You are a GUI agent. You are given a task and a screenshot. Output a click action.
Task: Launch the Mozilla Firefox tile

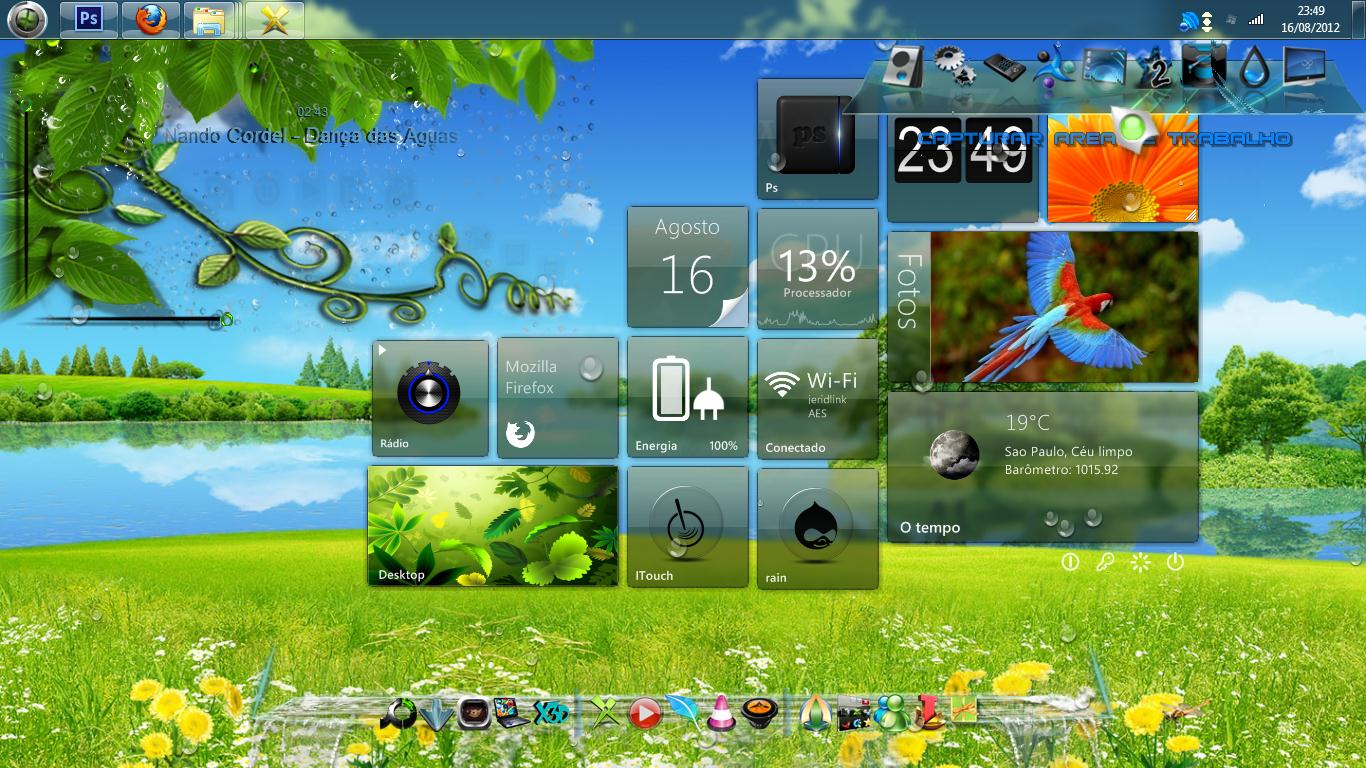(557, 397)
